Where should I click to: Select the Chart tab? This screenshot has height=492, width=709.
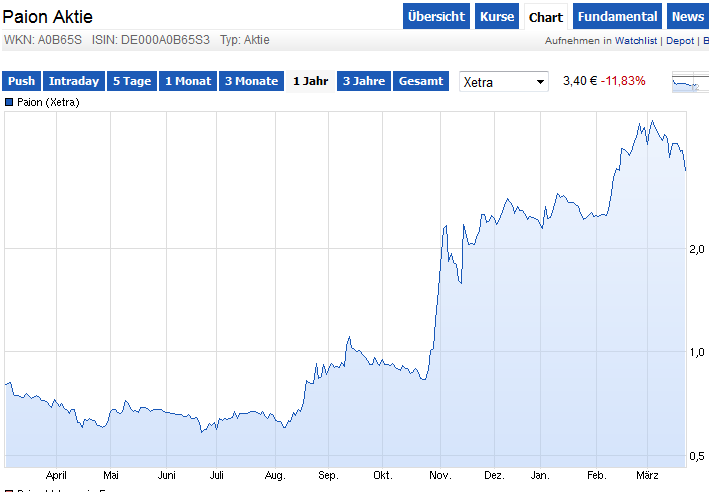click(546, 17)
